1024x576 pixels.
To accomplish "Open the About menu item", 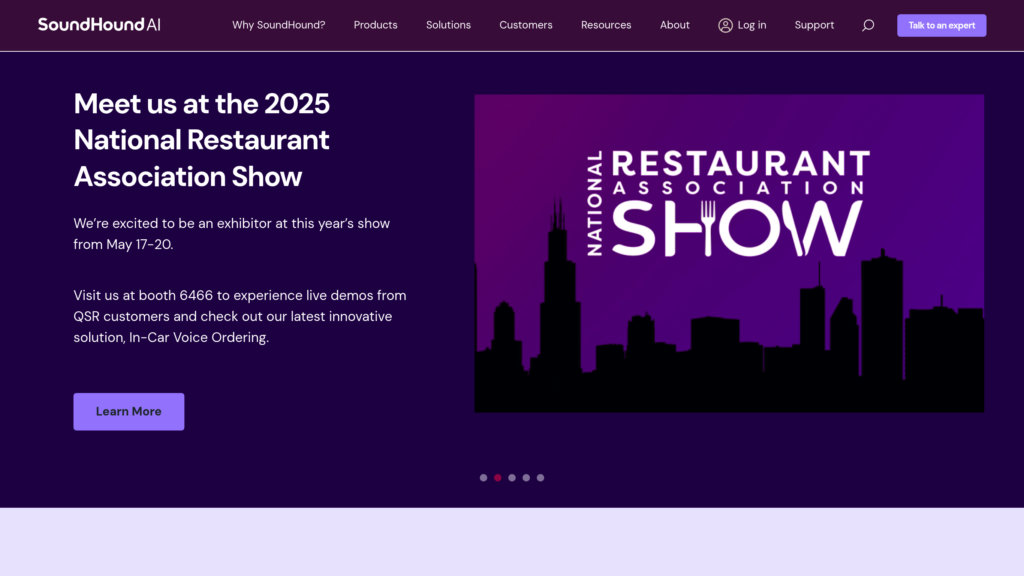I will (x=675, y=25).
